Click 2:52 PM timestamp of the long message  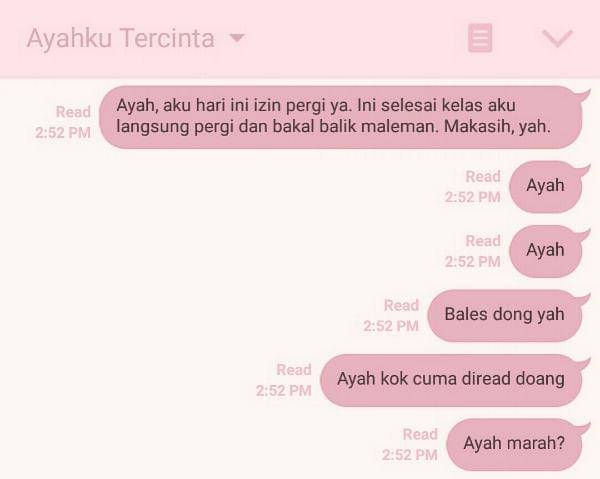click(x=63, y=133)
